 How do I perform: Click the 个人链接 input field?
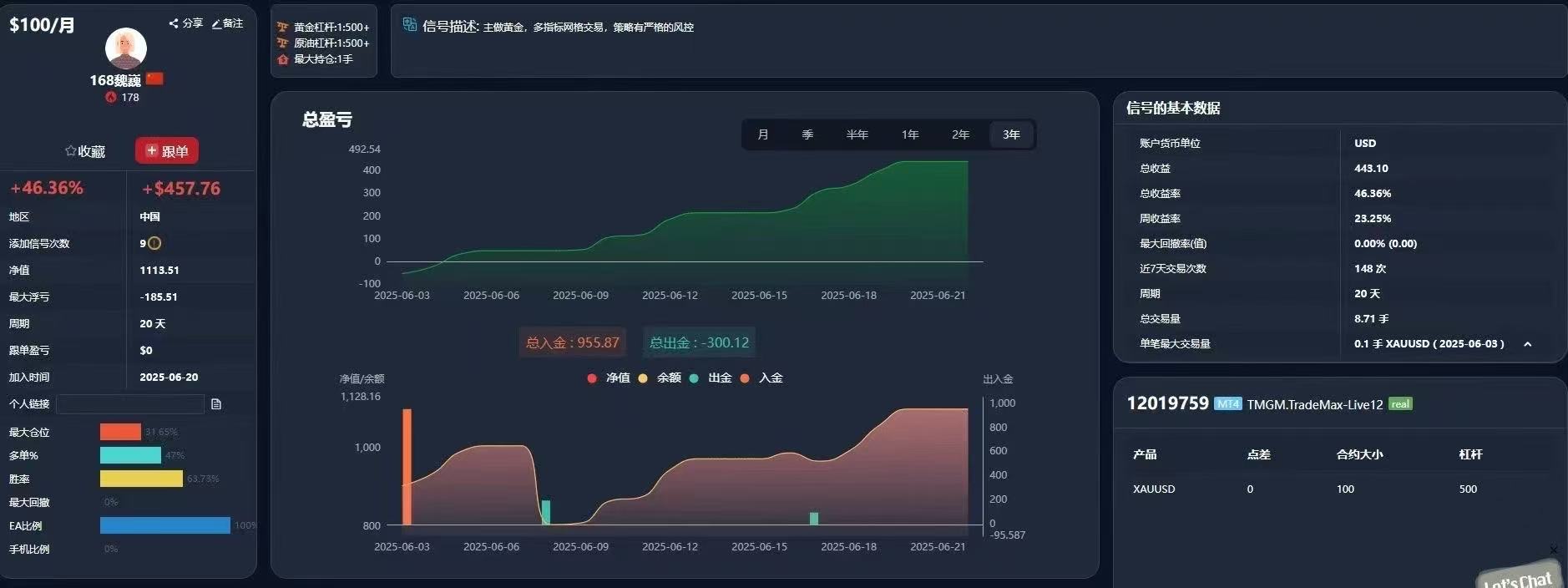pos(130,404)
